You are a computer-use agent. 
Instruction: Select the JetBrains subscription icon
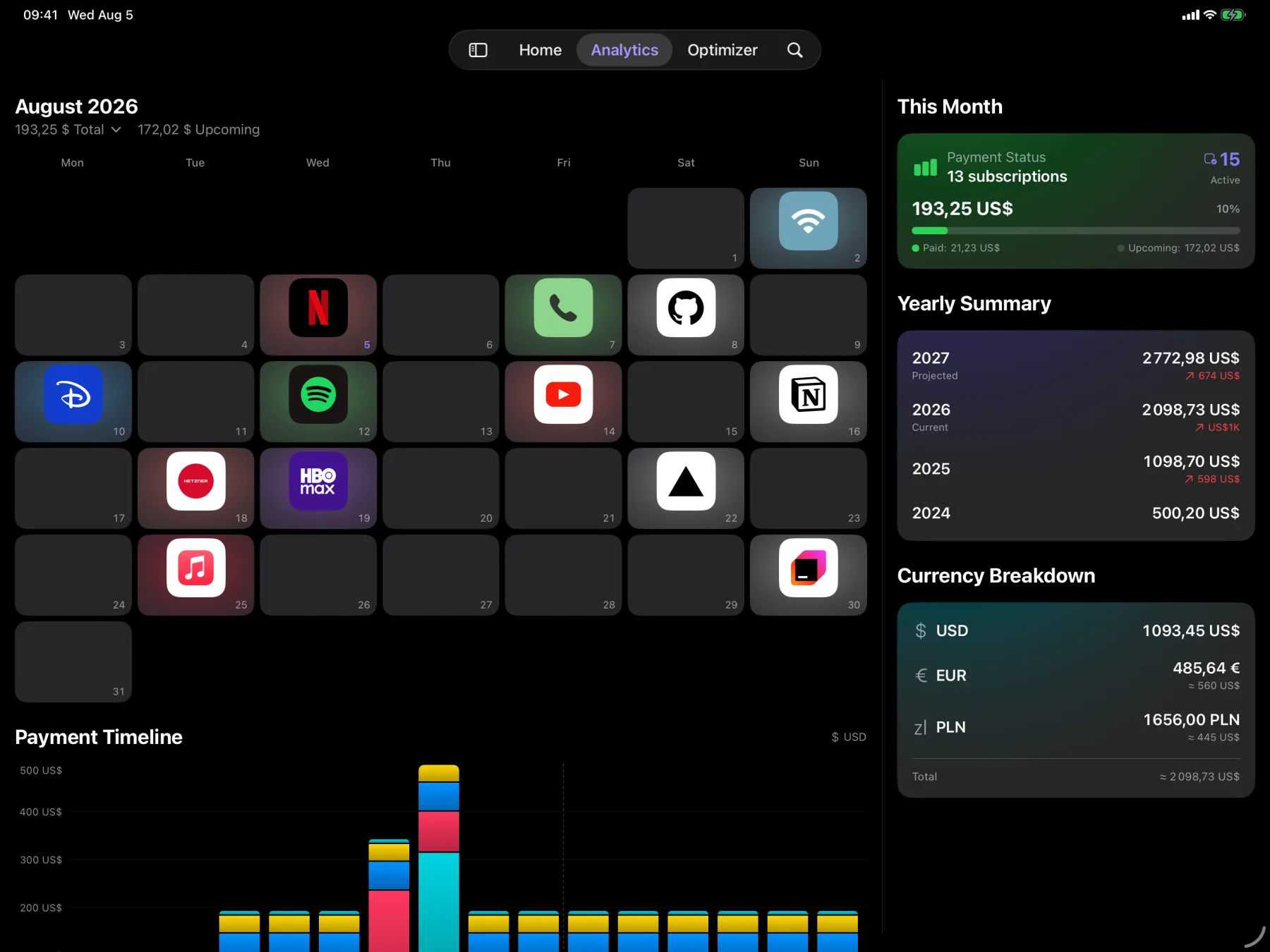809,568
